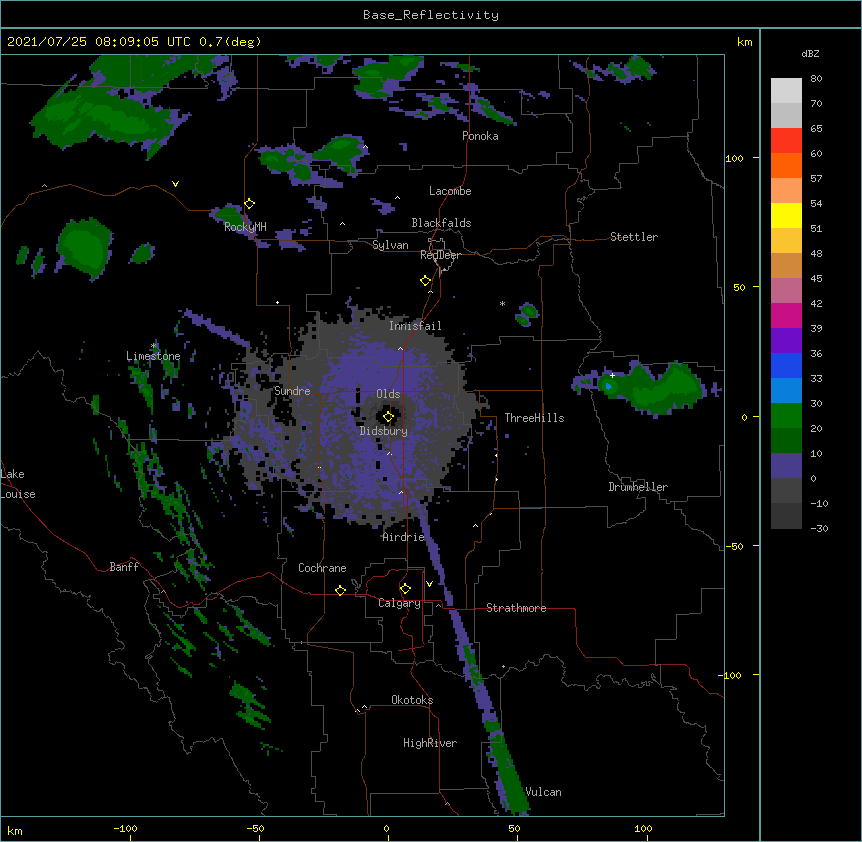Click the Innisfail city label
This screenshot has width=862, height=842.
(x=415, y=326)
